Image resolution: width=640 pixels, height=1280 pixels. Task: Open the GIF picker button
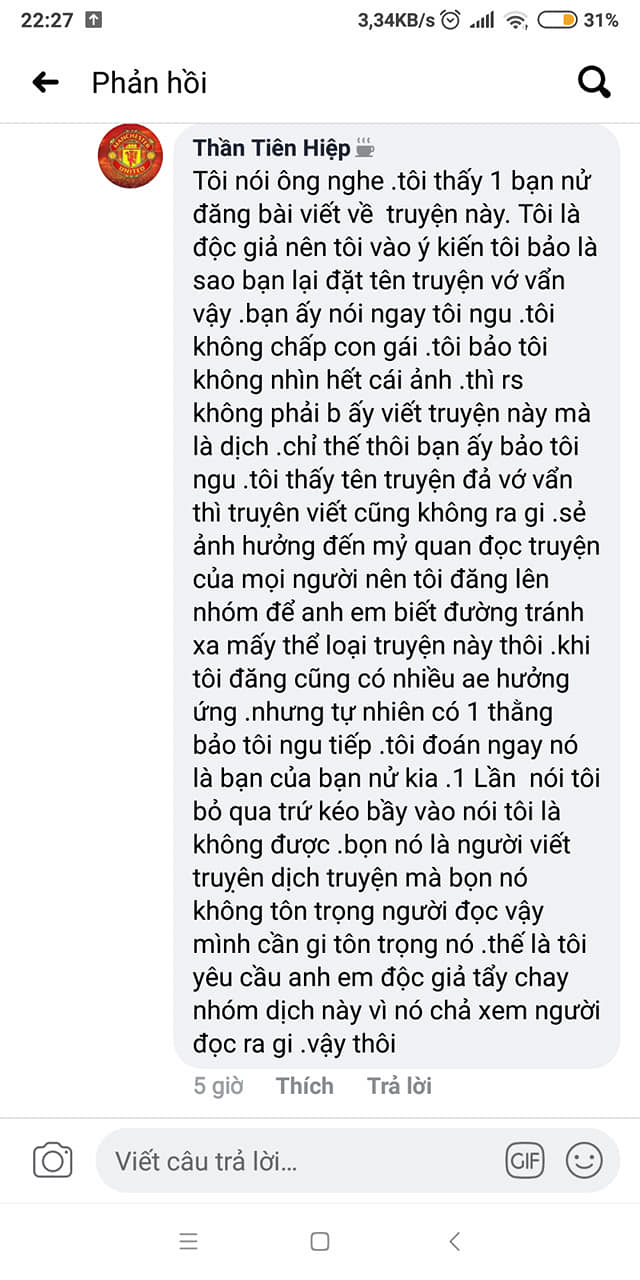point(525,1161)
